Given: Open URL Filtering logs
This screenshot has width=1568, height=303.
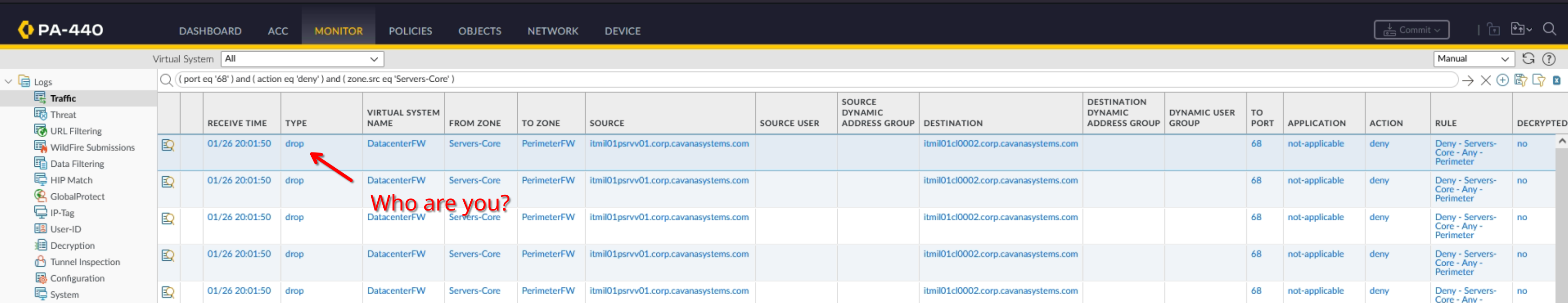Looking at the screenshot, I should (76, 131).
